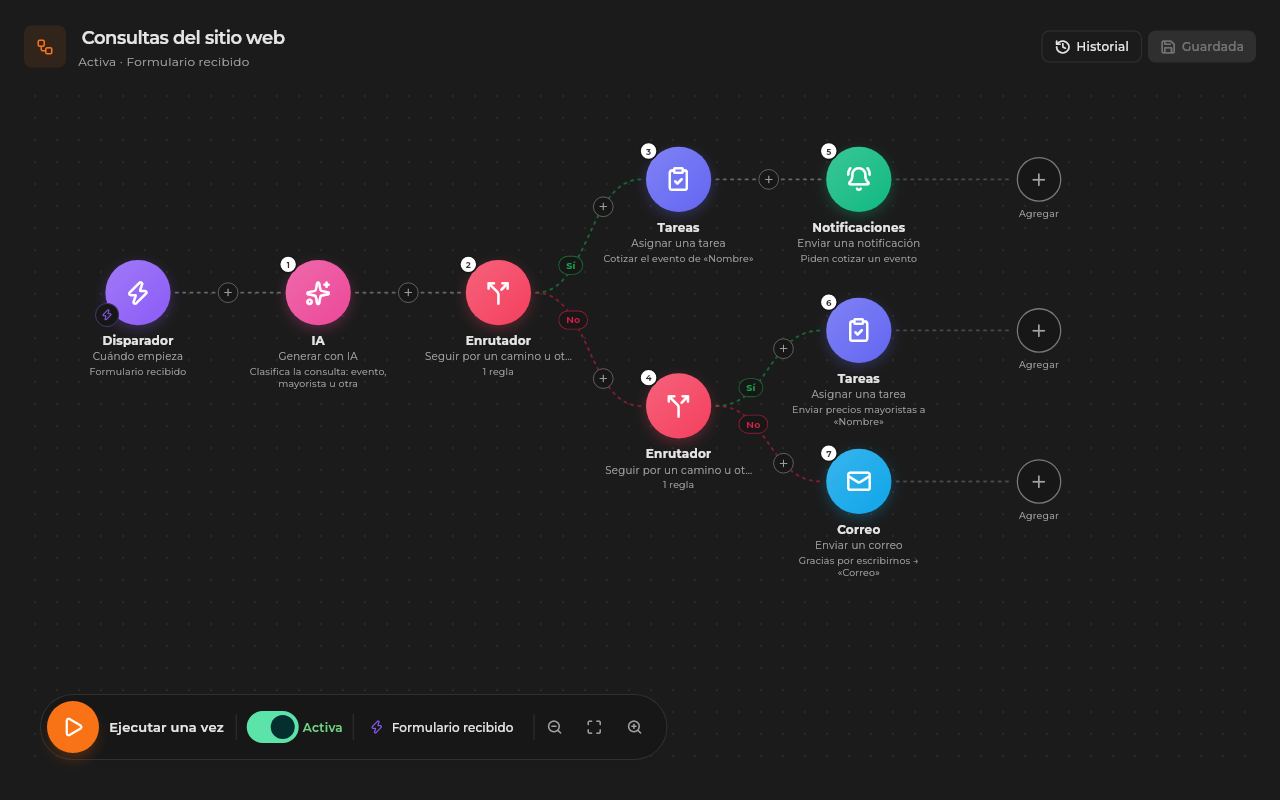
Task: Click the orange workflow icon beside the title
Action: tap(45, 47)
